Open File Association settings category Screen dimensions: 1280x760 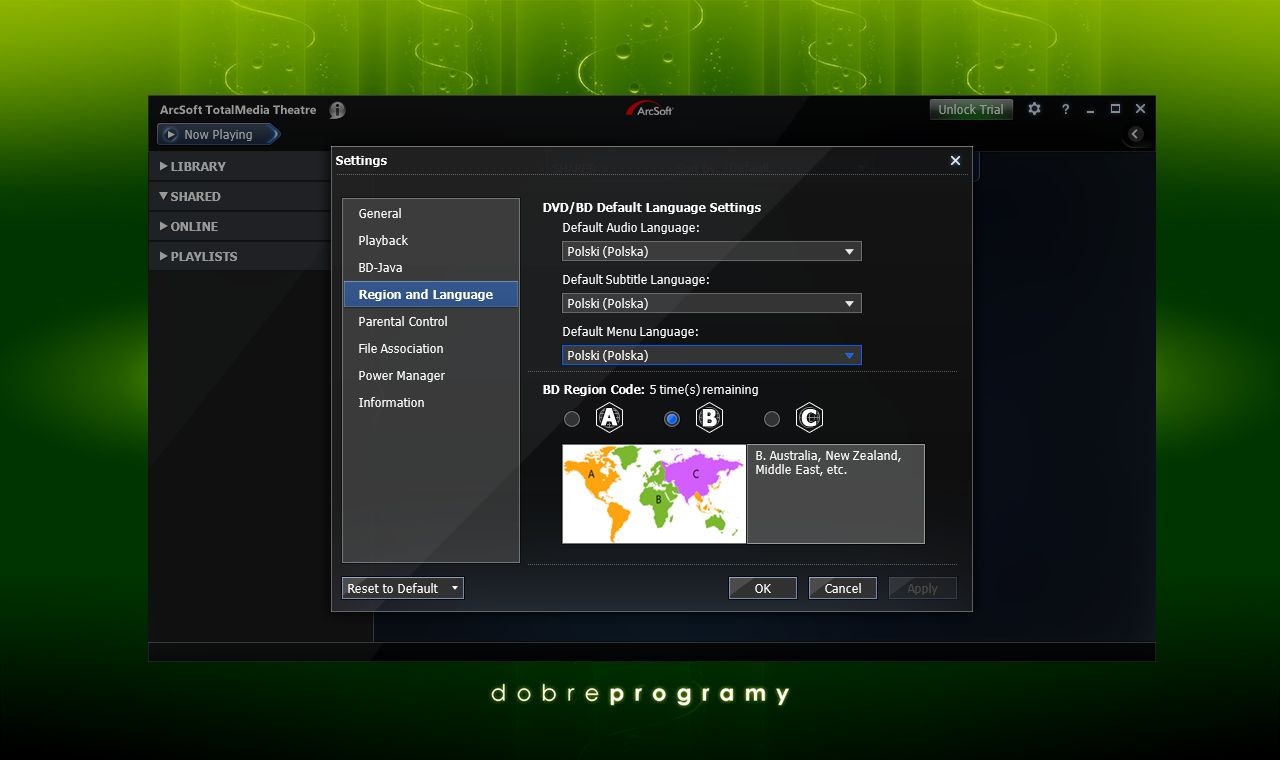431,348
